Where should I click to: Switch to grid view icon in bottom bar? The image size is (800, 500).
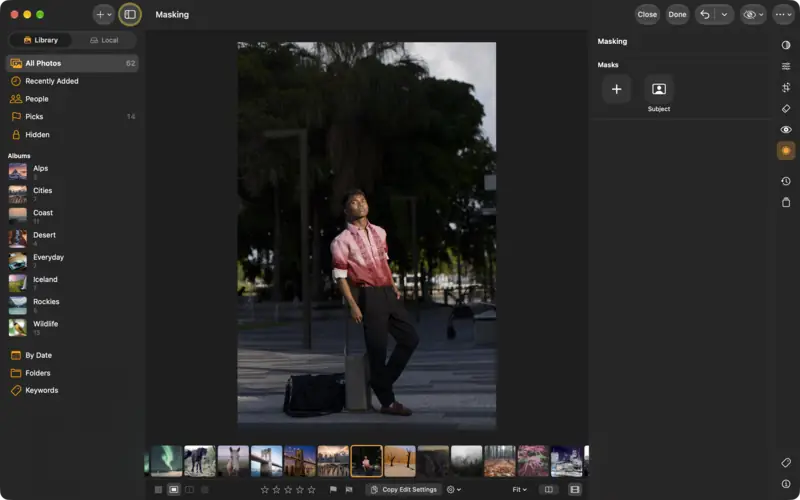159,490
